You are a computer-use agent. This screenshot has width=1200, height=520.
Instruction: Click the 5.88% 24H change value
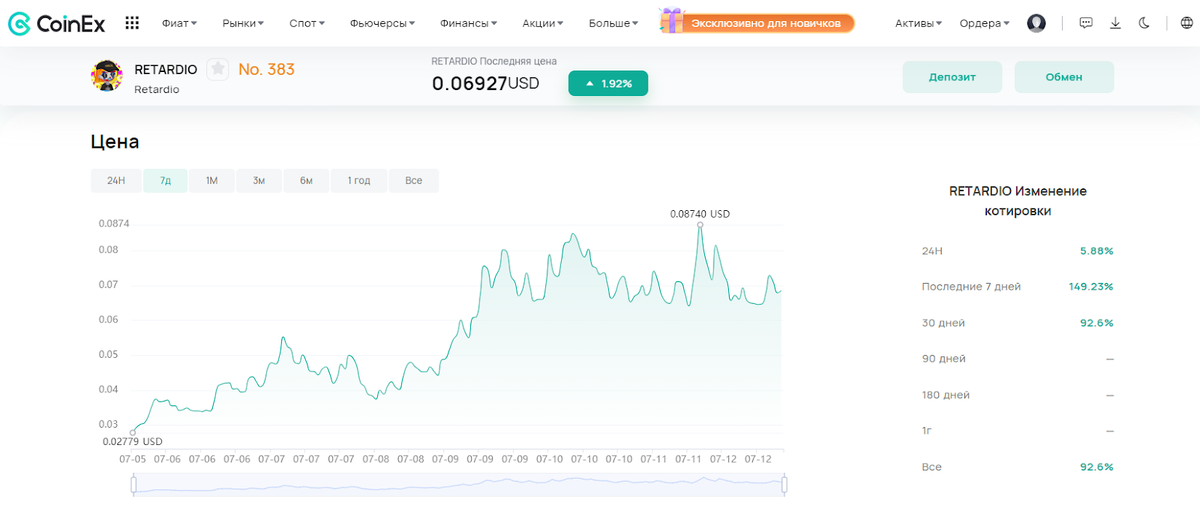coord(1097,251)
